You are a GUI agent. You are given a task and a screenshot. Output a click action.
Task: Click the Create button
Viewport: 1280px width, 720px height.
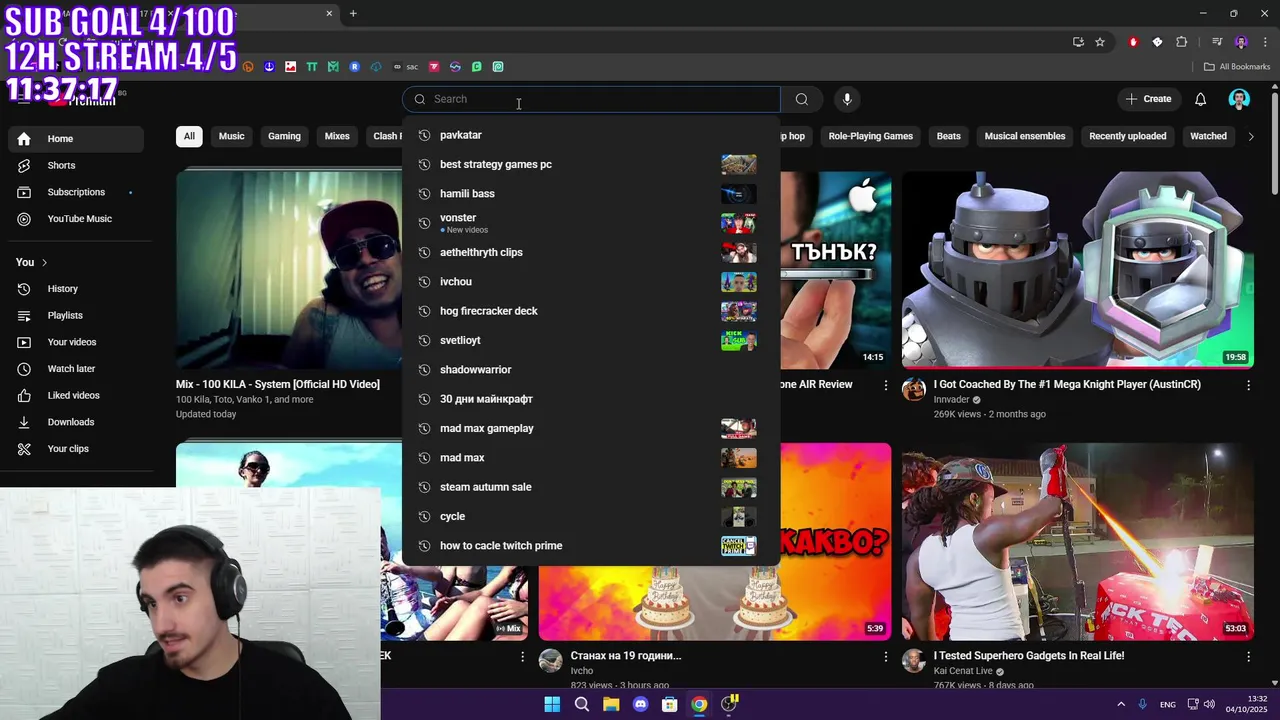click(x=1147, y=99)
